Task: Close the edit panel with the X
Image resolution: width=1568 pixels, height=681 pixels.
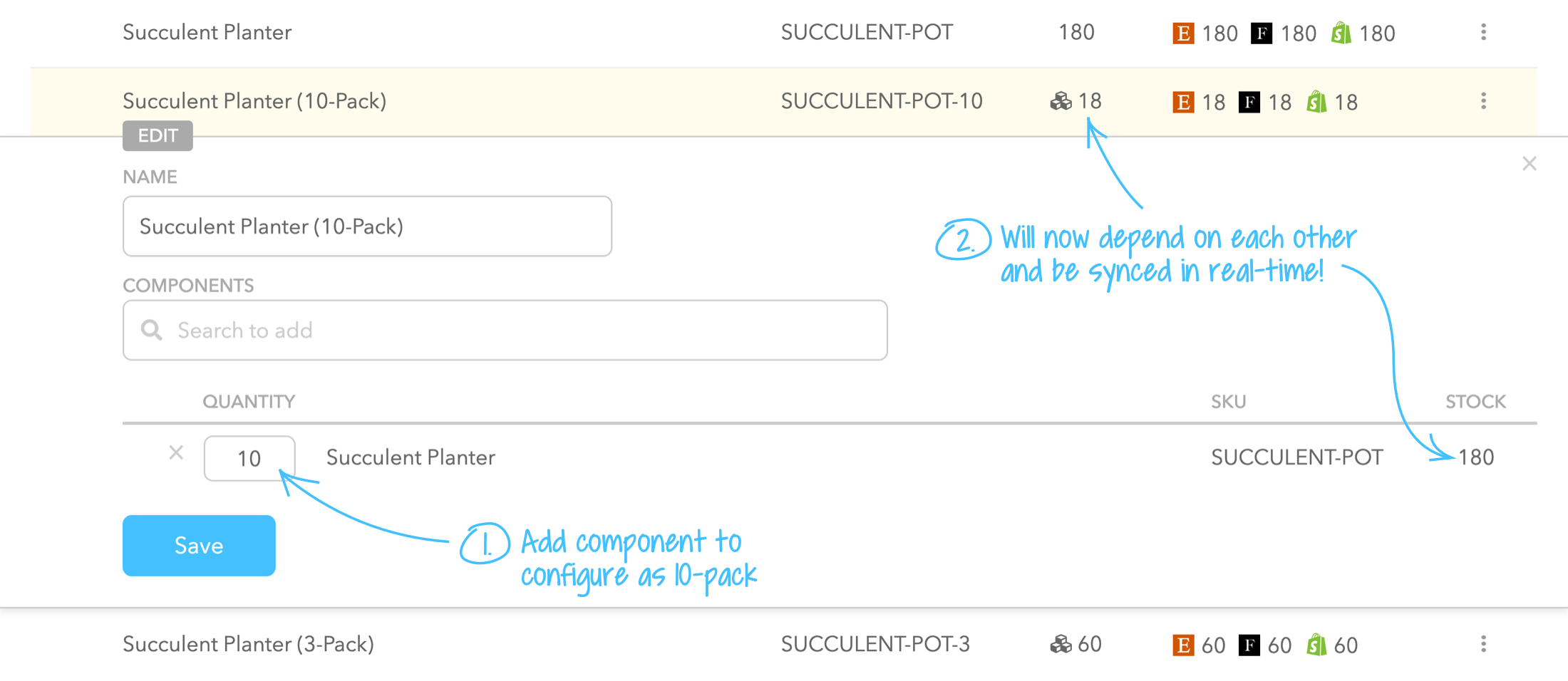Action: click(1529, 164)
